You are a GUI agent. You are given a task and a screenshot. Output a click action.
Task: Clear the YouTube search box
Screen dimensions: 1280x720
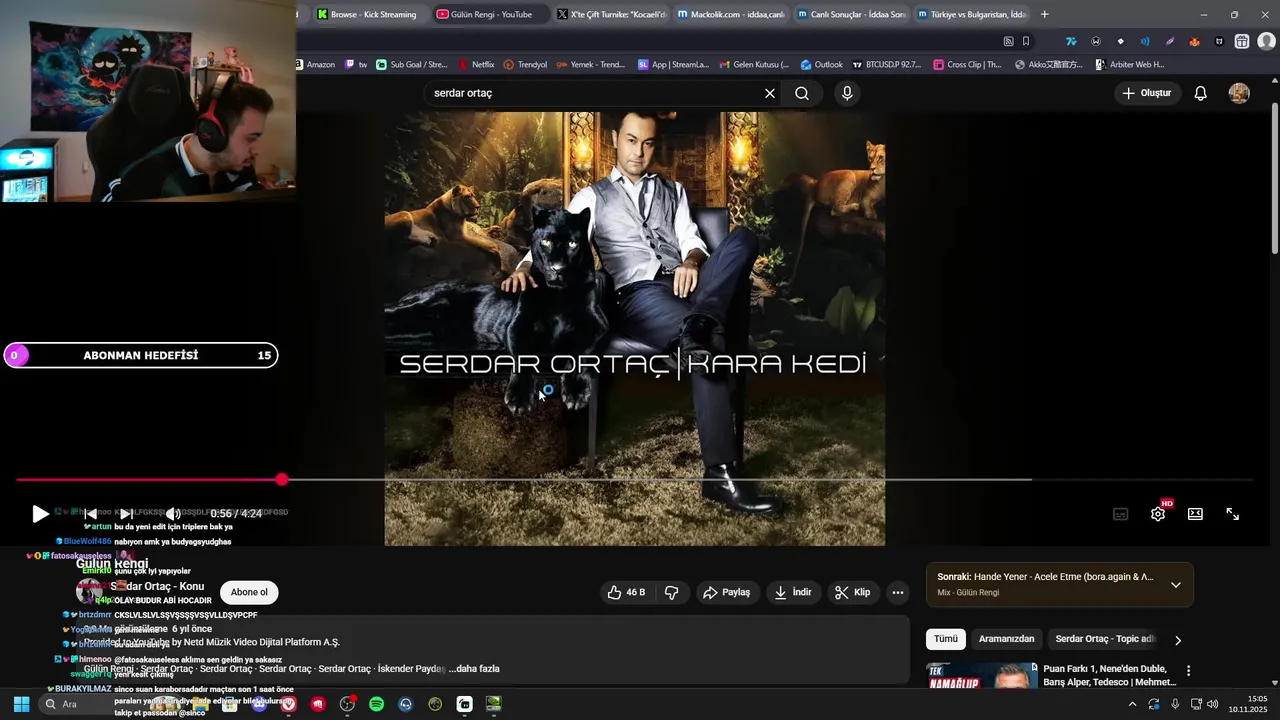point(770,93)
